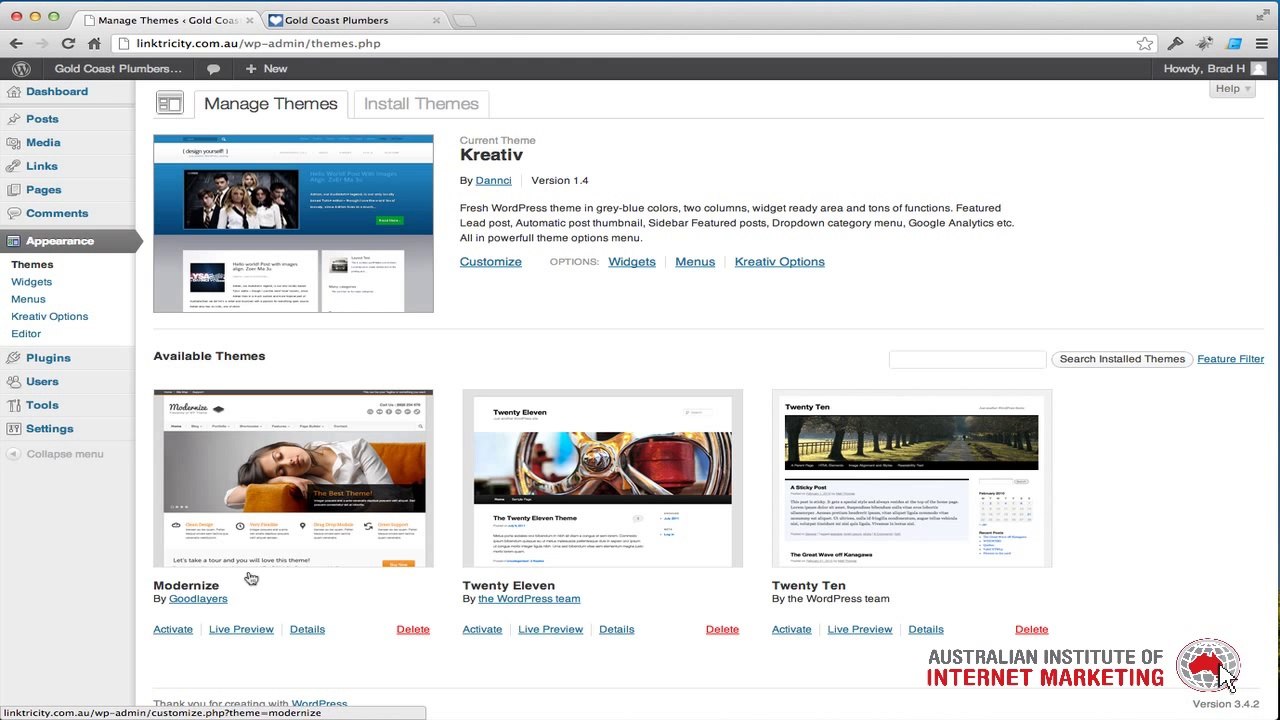Delete the Modernize theme
The width and height of the screenshot is (1280, 720).
pyautogui.click(x=413, y=630)
